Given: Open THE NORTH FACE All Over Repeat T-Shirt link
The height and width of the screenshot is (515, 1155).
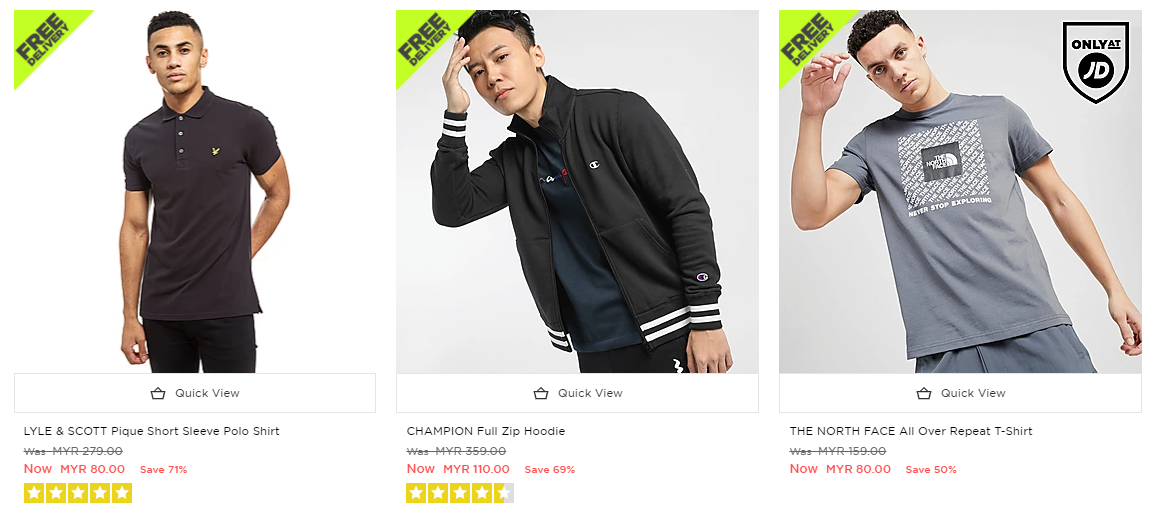Looking at the screenshot, I should (x=911, y=431).
